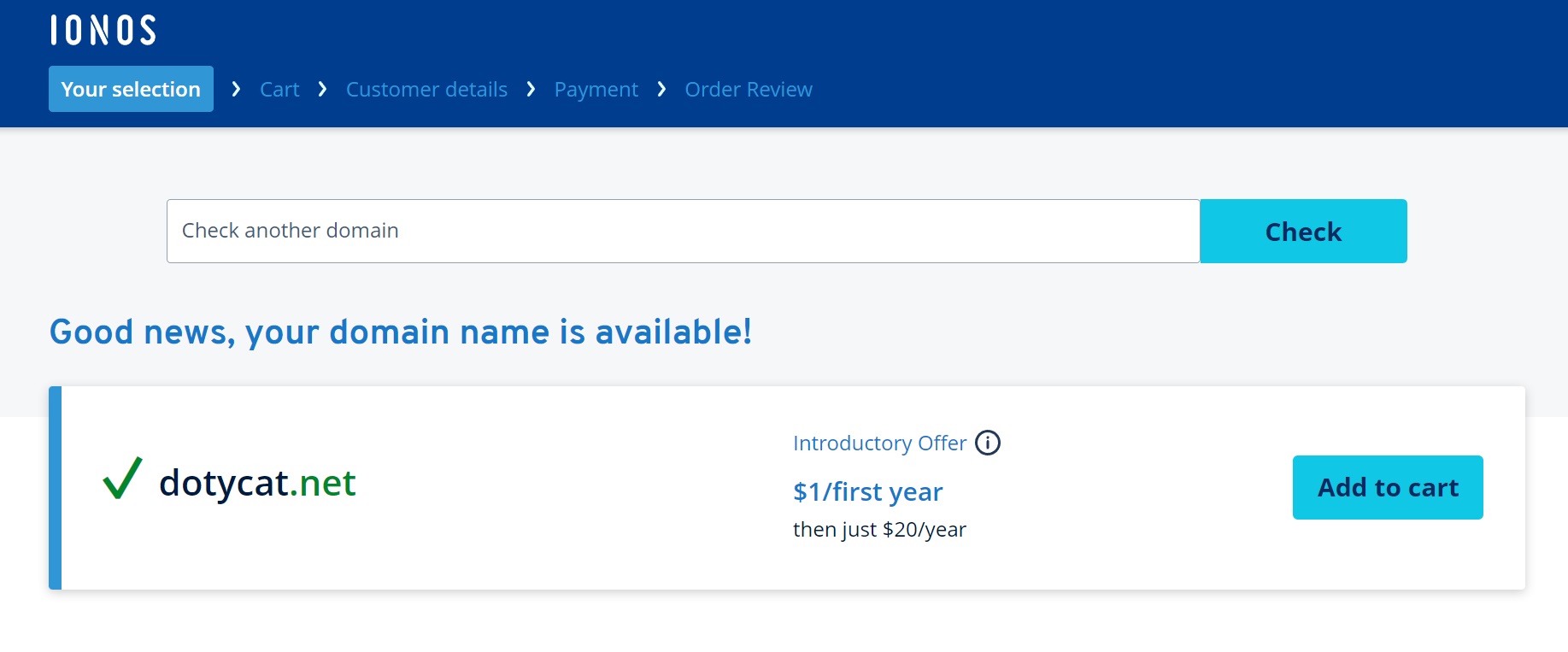1568x652 pixels.
Task: Click the green availability checkmark
Action: coord(122,479)
